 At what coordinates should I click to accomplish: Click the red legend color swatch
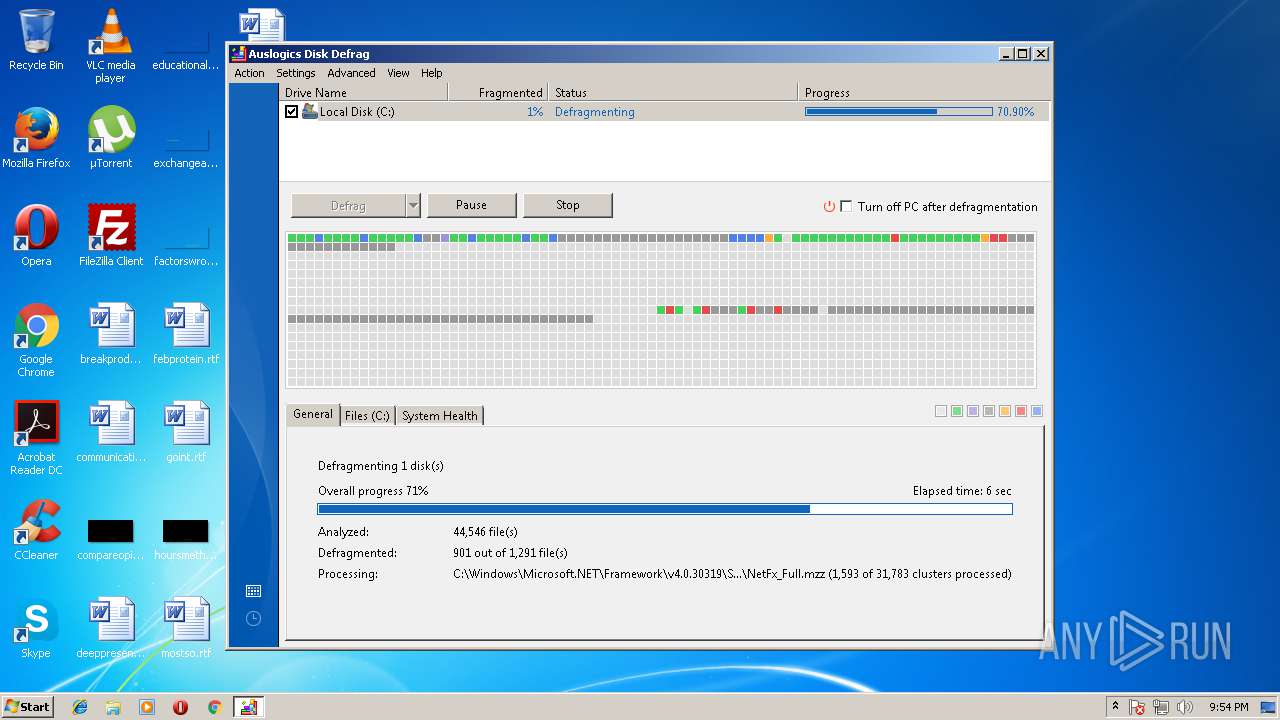(x=1021, y=411)
